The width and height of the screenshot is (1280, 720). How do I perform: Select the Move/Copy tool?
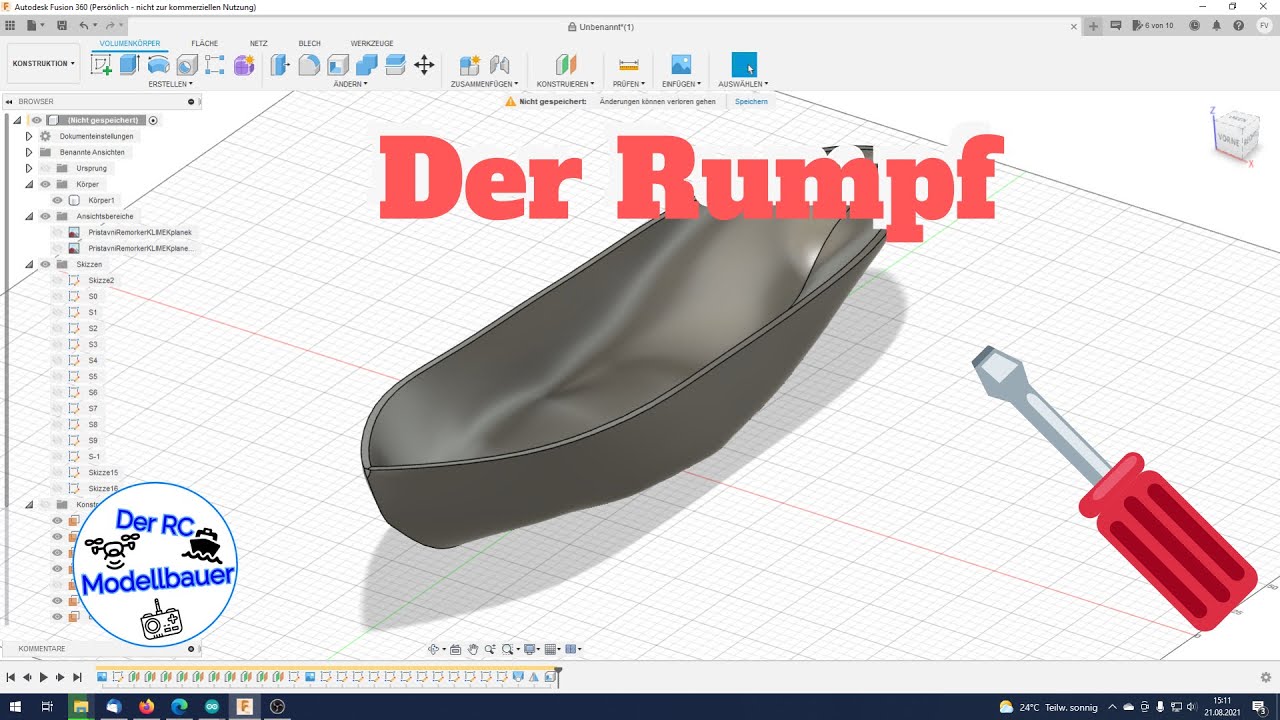pyautogui.click(x=424, y=65)
